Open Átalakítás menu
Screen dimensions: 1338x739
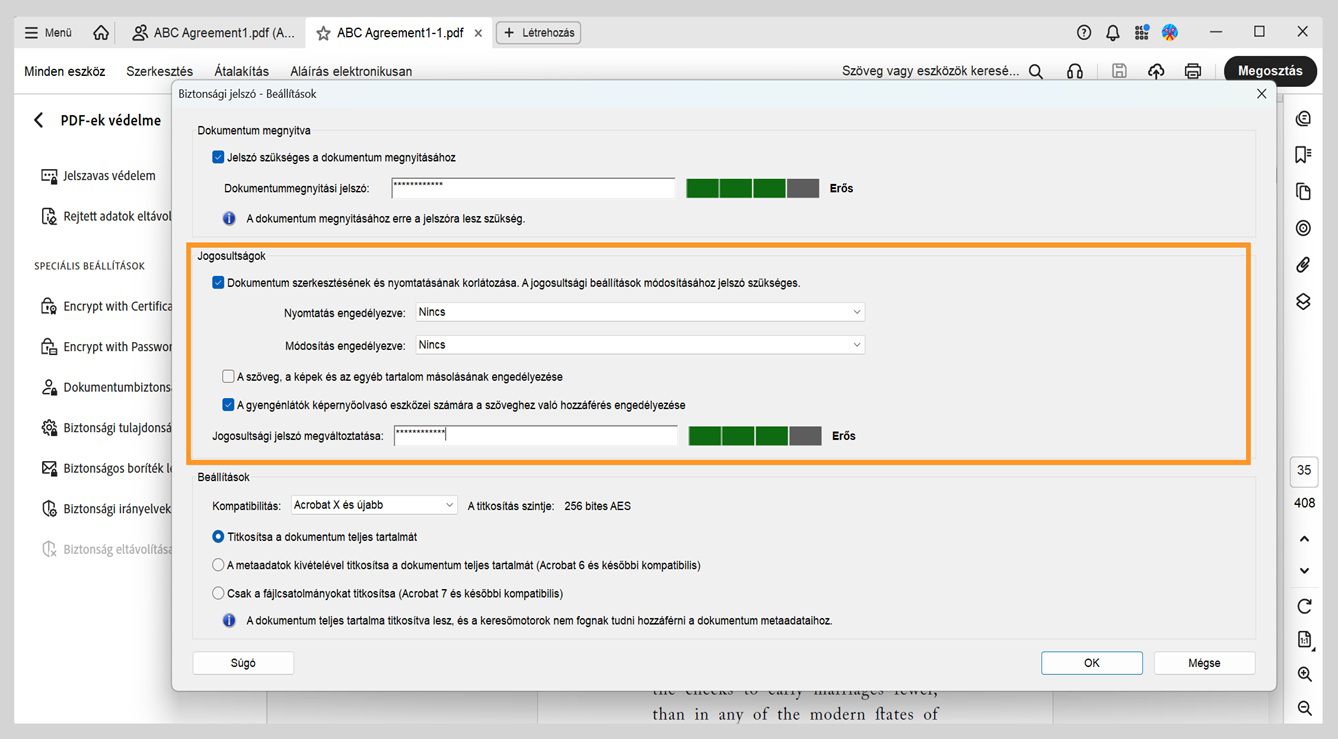242,71
